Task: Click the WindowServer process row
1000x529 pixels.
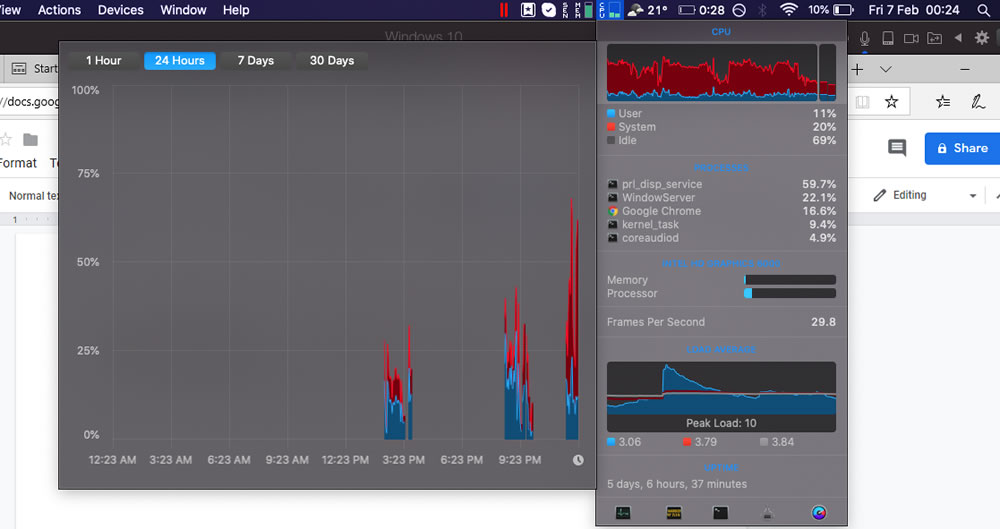Action: click(x=721, y=198)
